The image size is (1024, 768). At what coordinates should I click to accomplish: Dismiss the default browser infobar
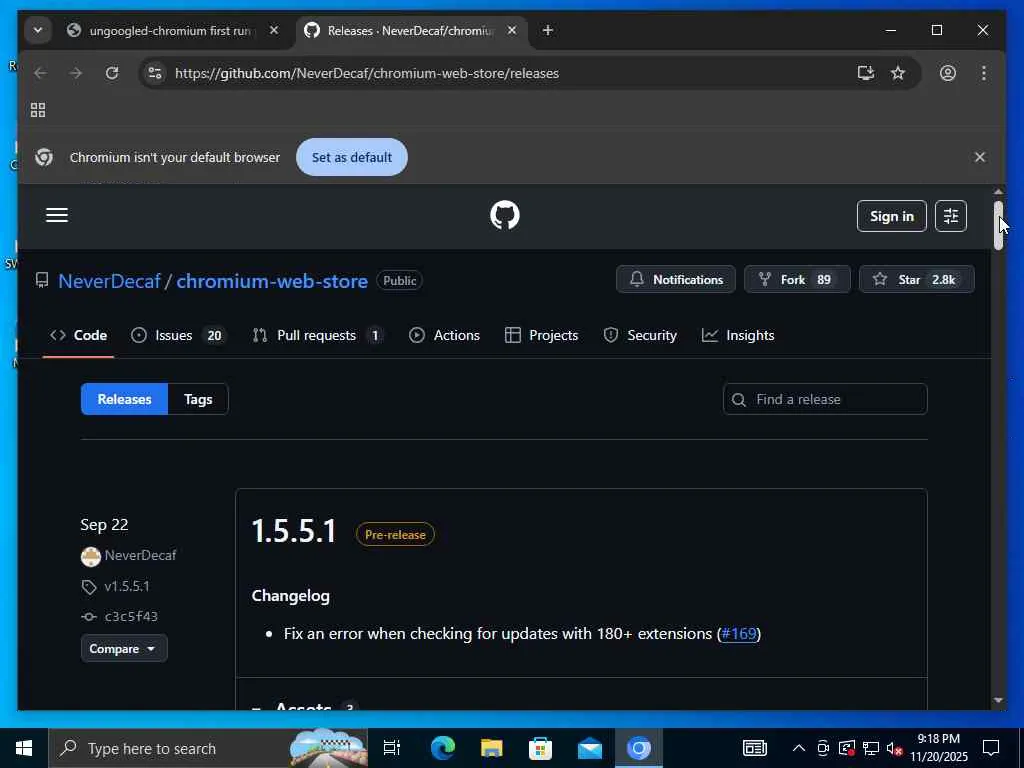coord(980,157)
